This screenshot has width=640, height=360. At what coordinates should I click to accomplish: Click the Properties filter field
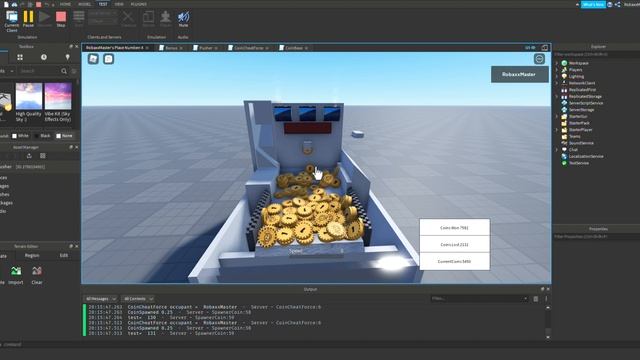point(596,236)
